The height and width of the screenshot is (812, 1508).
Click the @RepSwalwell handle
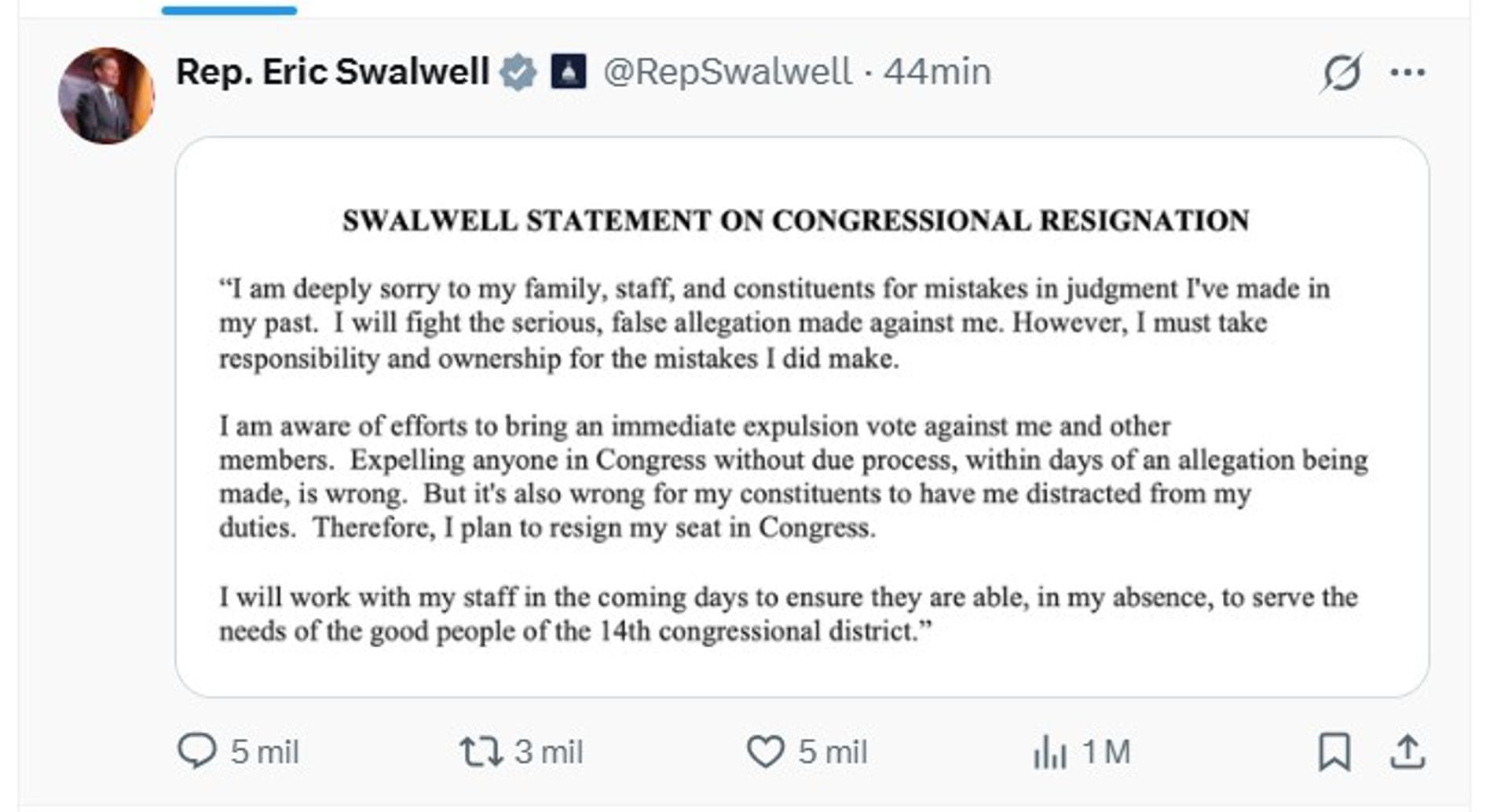coord(727,71)
